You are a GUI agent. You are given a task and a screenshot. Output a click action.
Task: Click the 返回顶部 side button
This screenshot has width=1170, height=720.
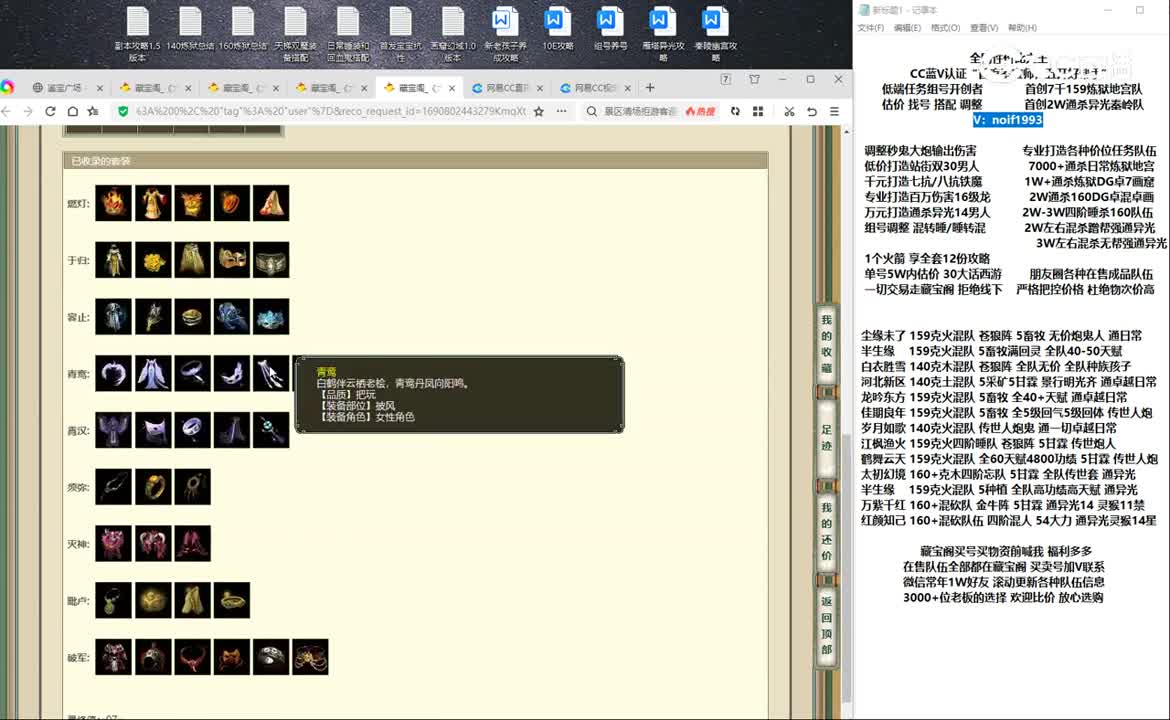[827, 625]
